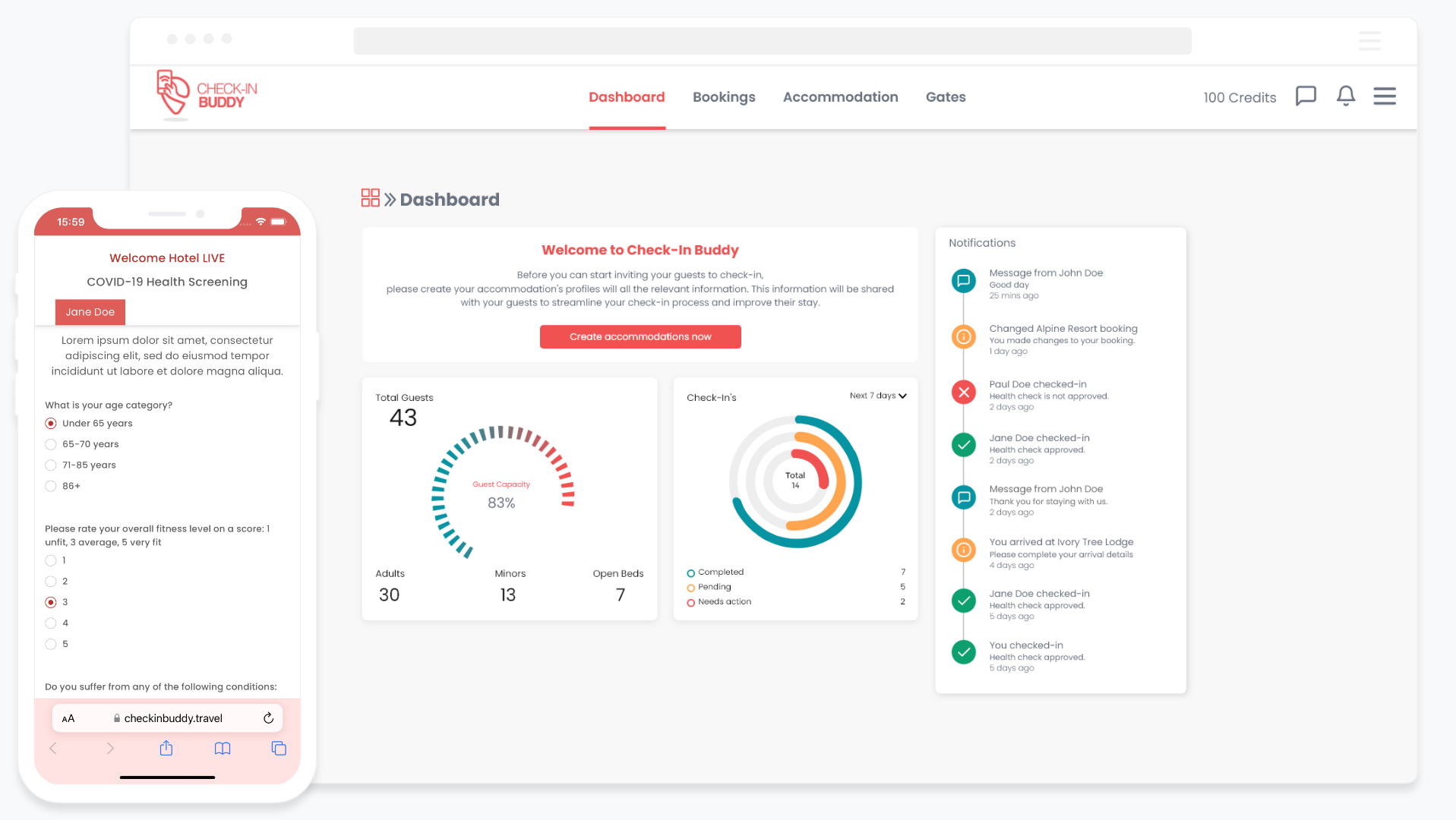Click the 'Notifications' panel heading
The height and width of the screenshot is (820, 1456).
(982, 243)
